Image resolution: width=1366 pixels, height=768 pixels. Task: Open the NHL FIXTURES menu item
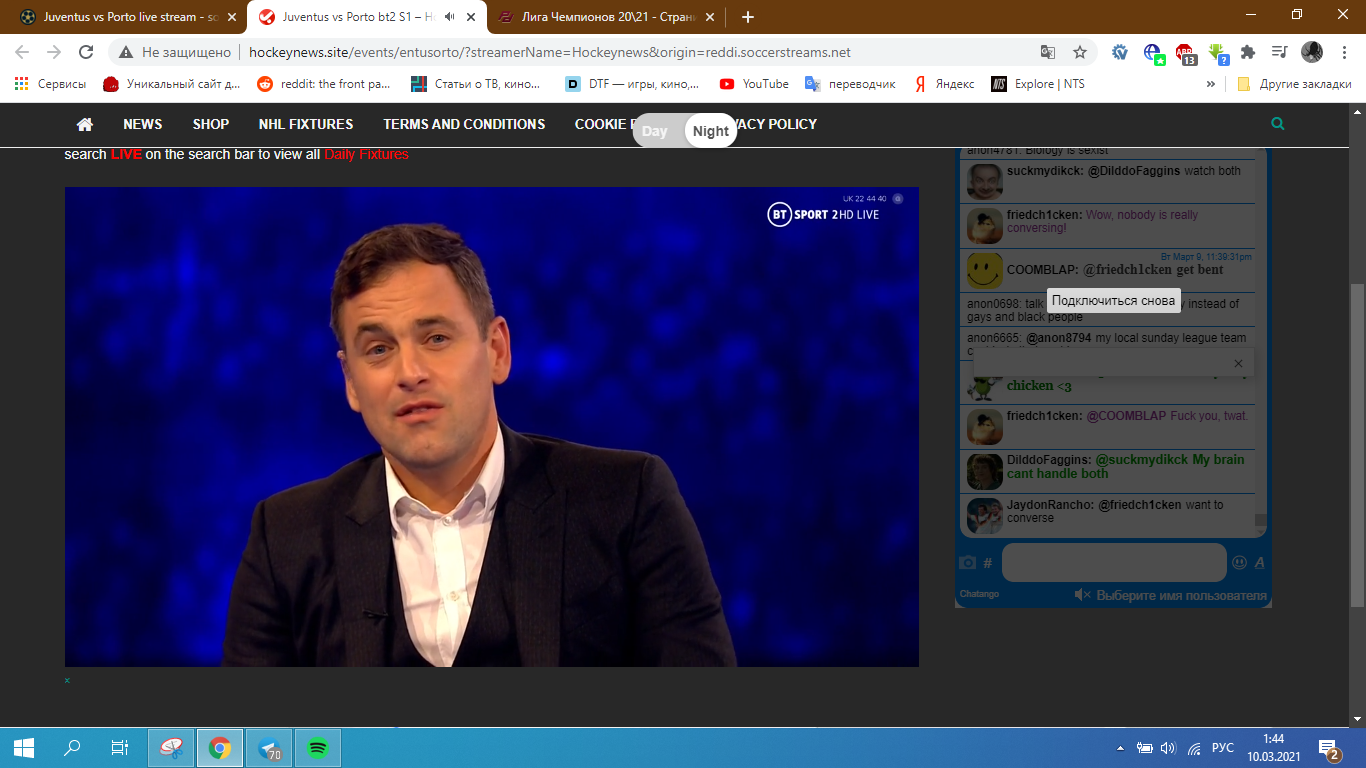(x=306, y=124)
